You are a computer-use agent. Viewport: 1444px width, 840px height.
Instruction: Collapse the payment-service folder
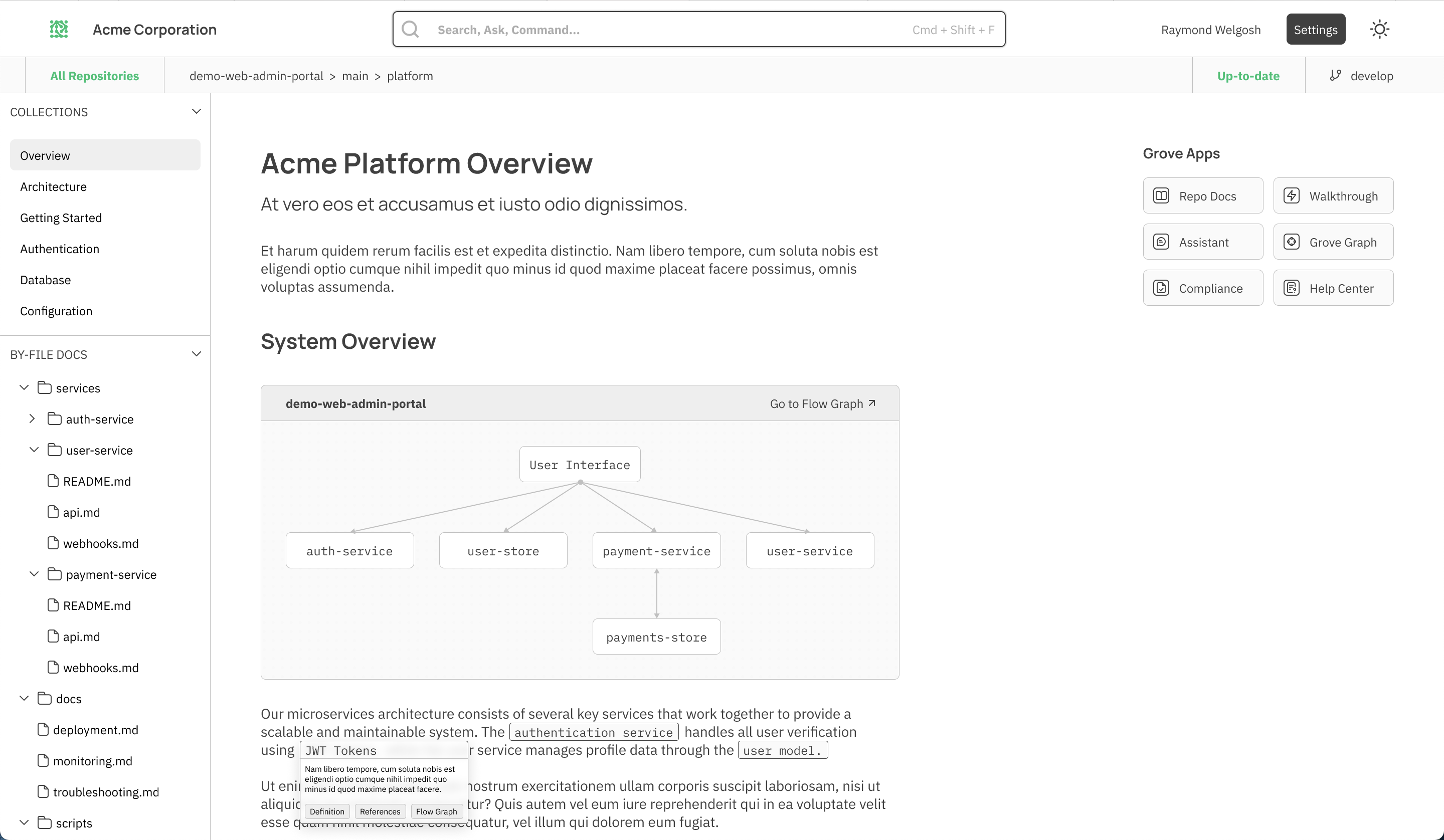point(34,574)
